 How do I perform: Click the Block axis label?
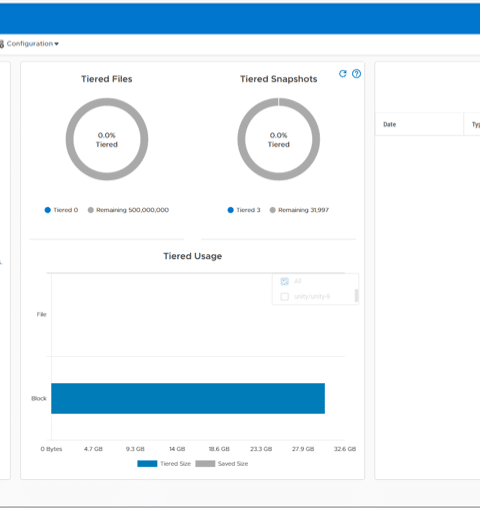(39, 398)
